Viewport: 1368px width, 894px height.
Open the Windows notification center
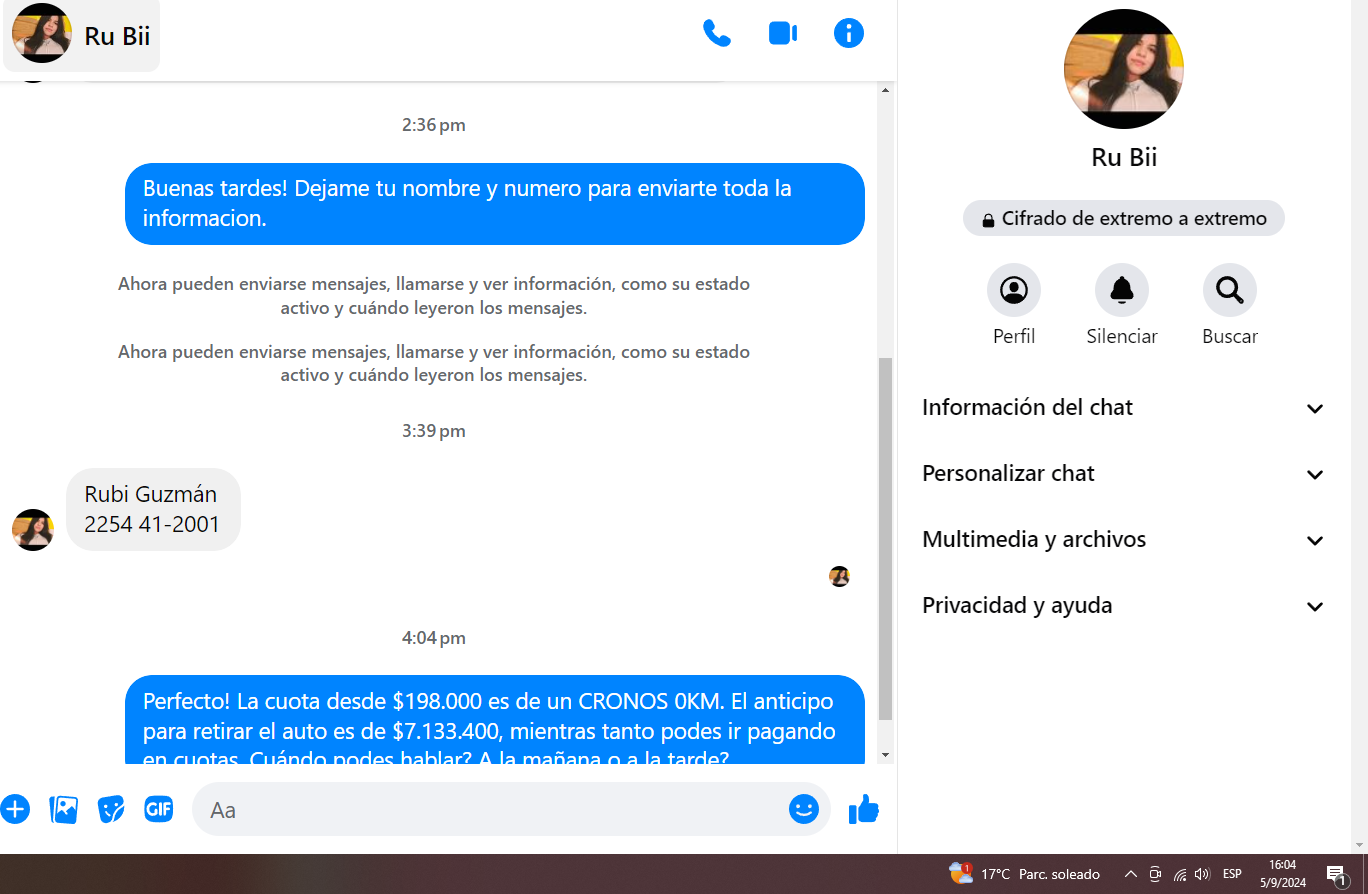(1337, 875)
